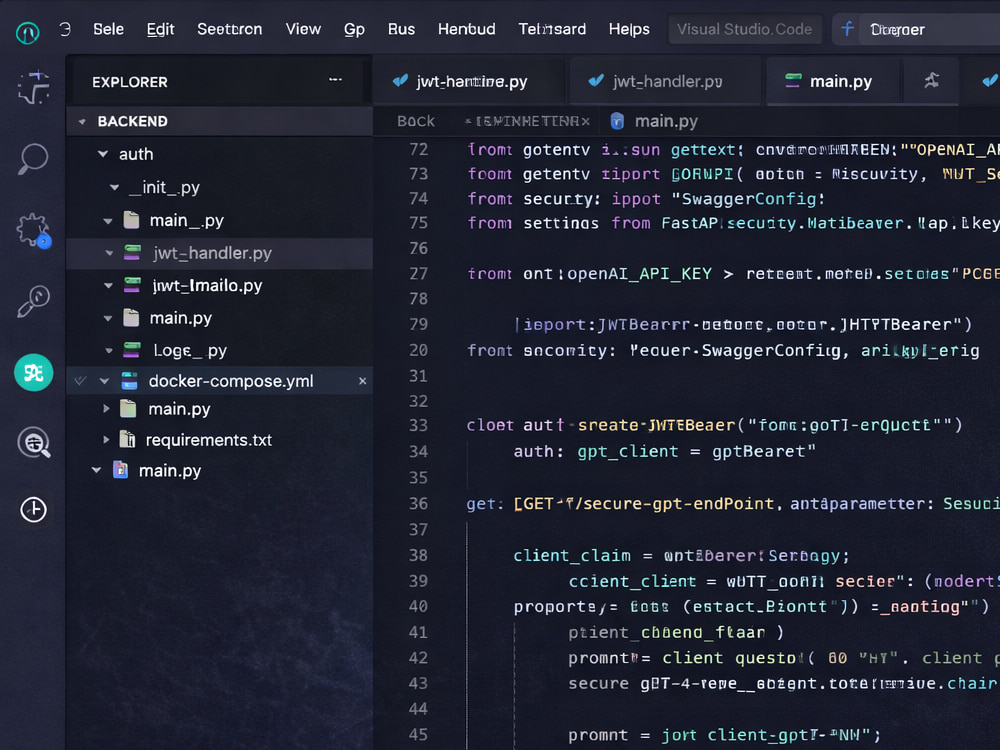Click the Back breadcrumb
The image size is (1000, 750).
tap(416, 121)
